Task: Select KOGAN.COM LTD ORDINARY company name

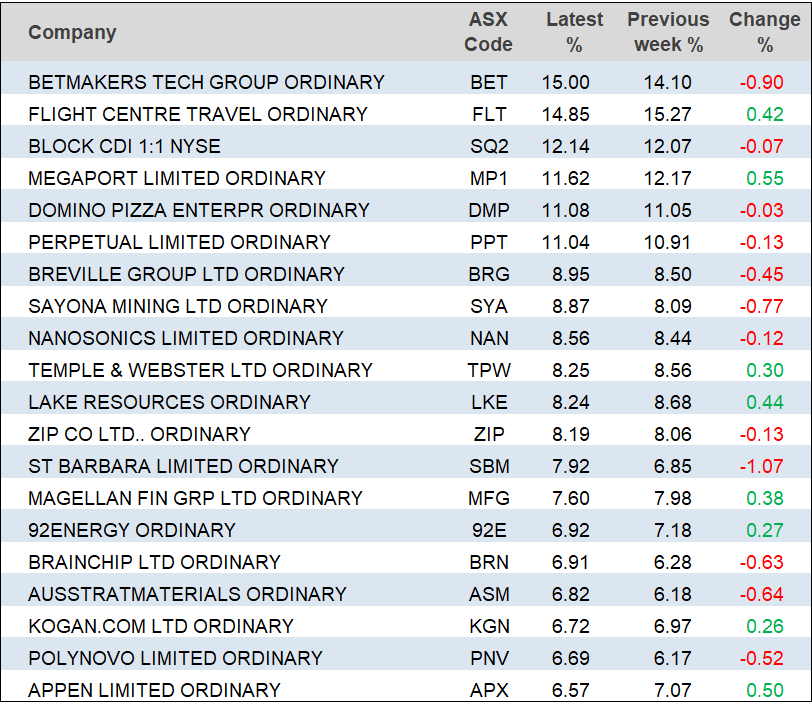Action: coord(161,626)
